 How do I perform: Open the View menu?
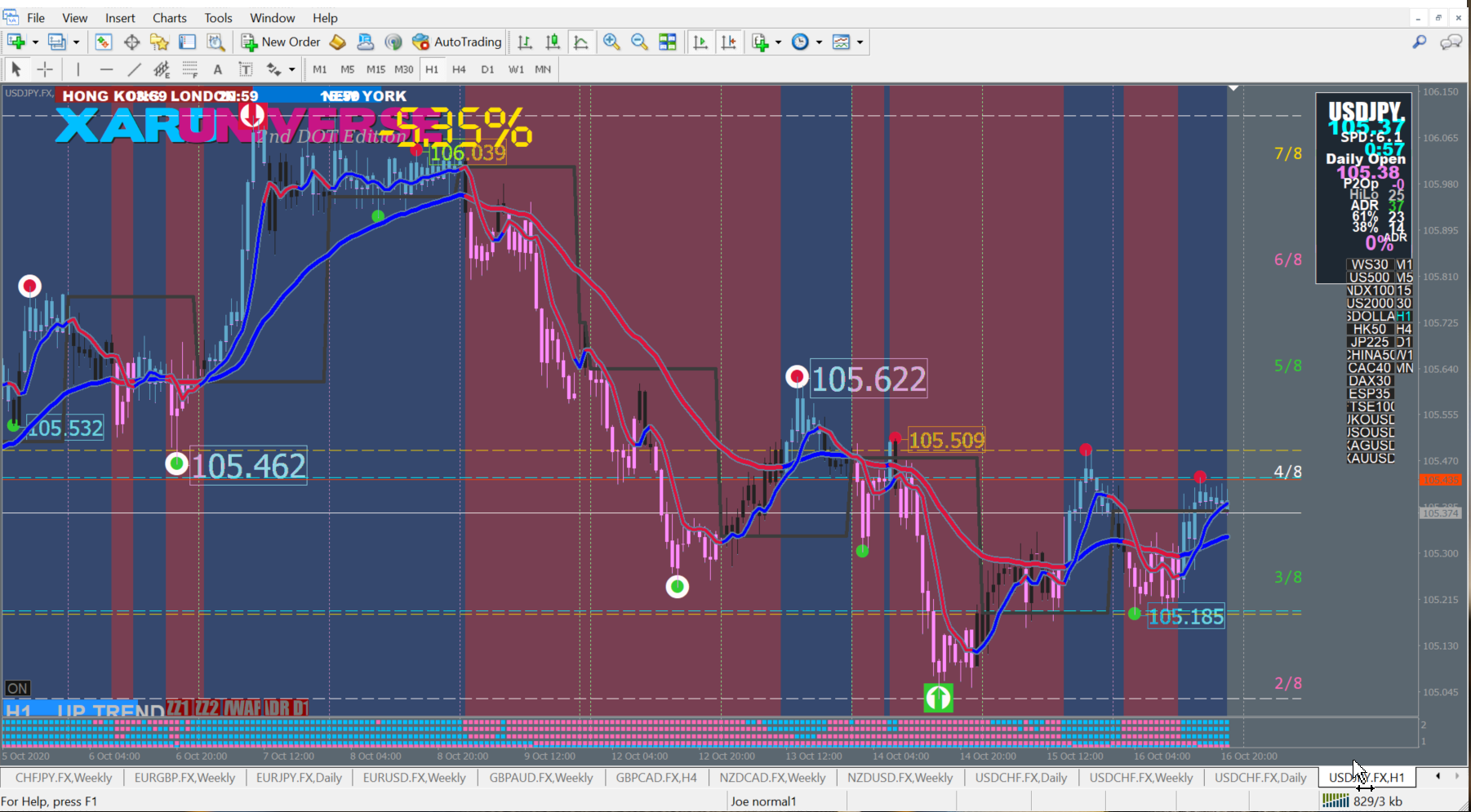(x=75, y=18)
